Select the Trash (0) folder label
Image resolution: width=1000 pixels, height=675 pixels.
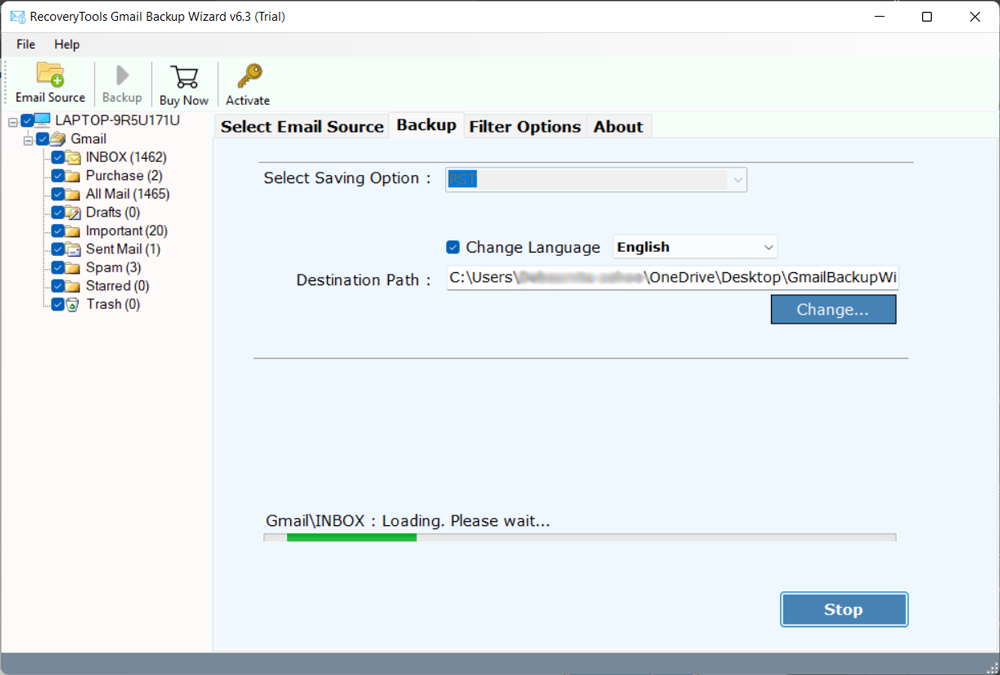click(x=113, y=304)
